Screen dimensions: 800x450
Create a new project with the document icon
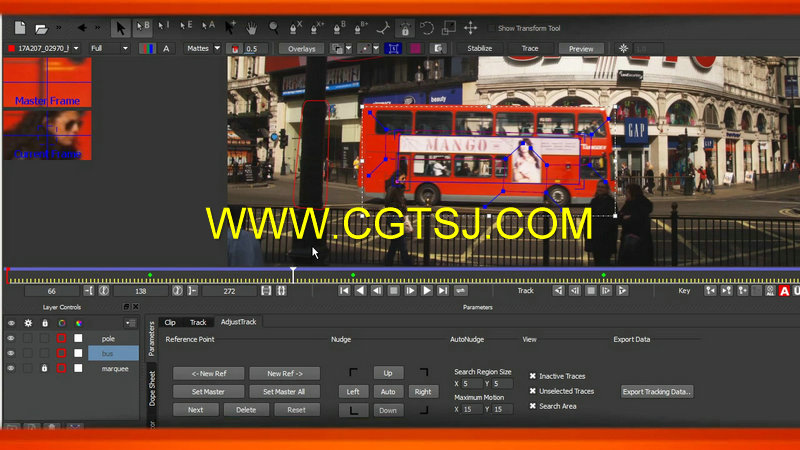[x=20, y=28]
